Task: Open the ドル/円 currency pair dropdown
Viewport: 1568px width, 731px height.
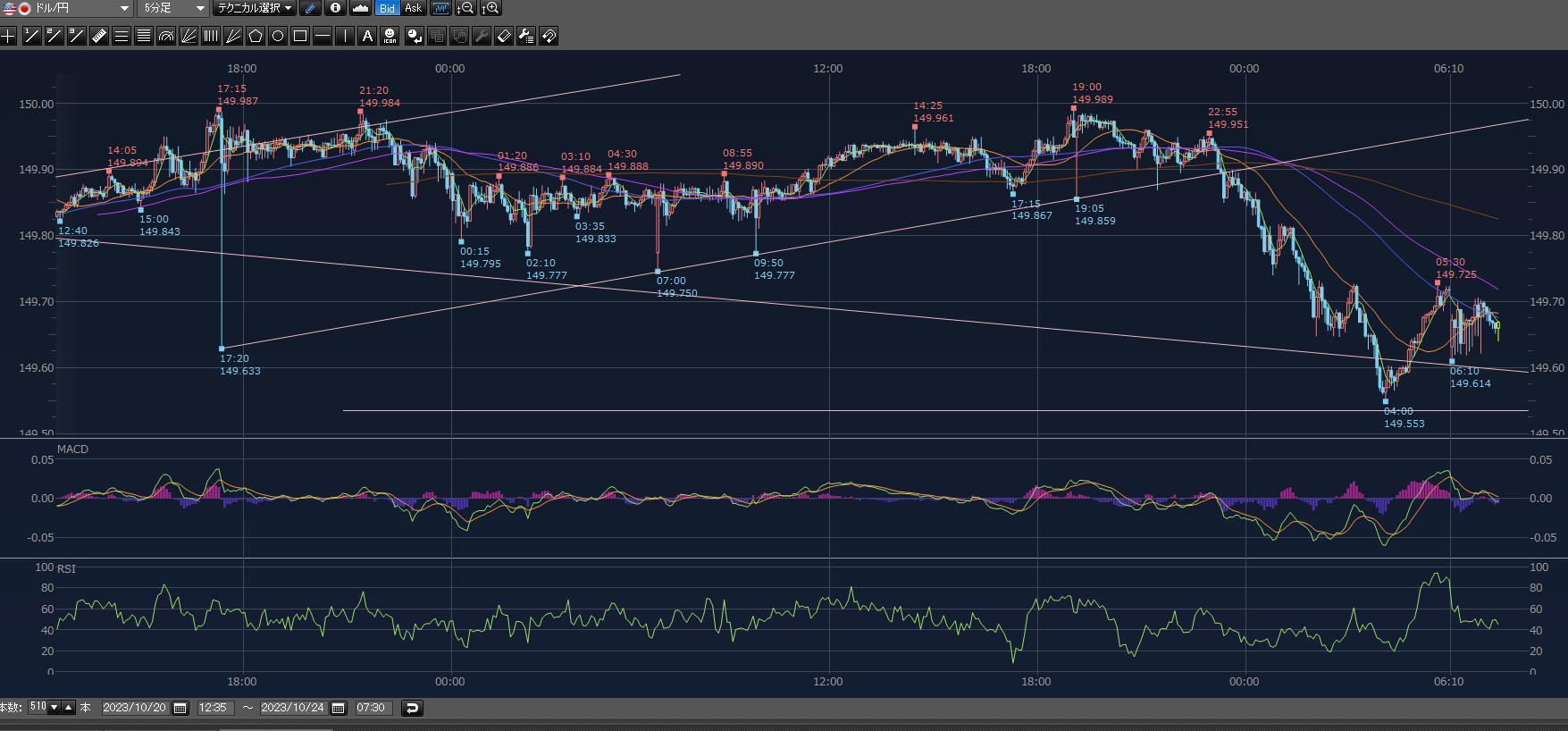Action: pos(68,8)
